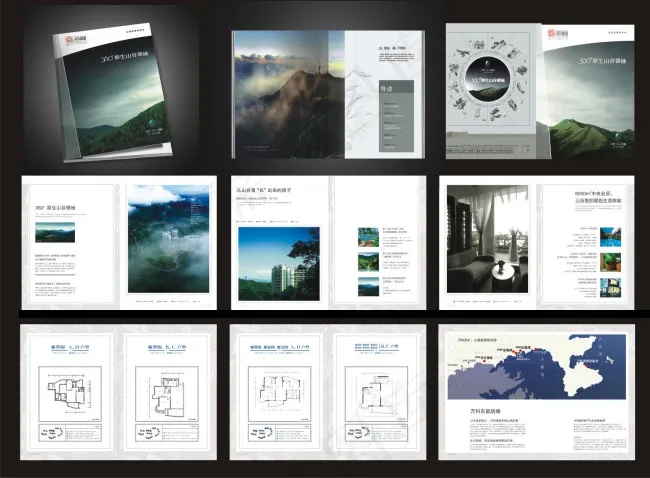Click the red marker on the location map
Viewport: 650px width, 478px height.
point(521,351)
